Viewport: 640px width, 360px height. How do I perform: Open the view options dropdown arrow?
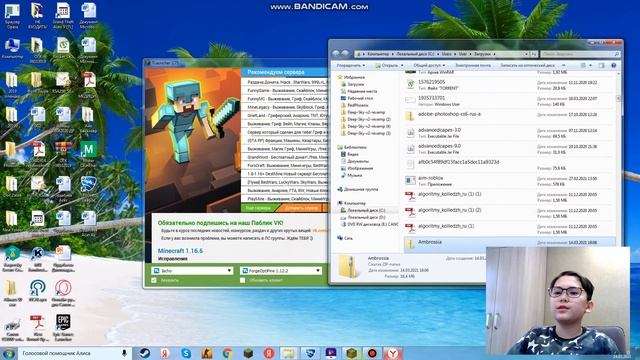(x=590, y=65)
